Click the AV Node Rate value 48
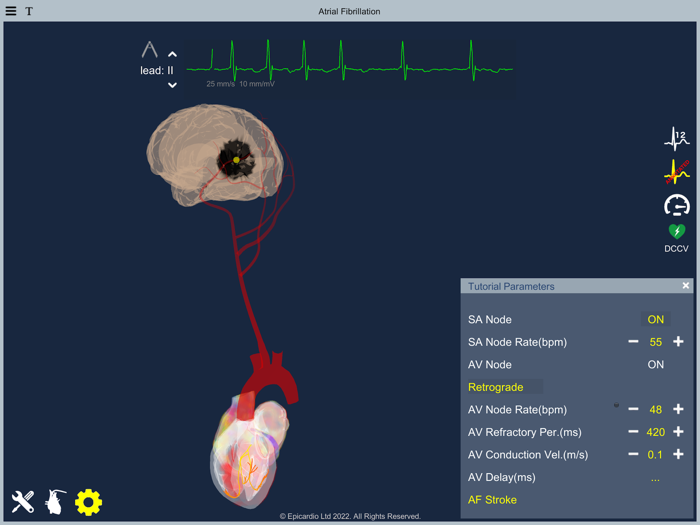 click(x=655, y=409)
